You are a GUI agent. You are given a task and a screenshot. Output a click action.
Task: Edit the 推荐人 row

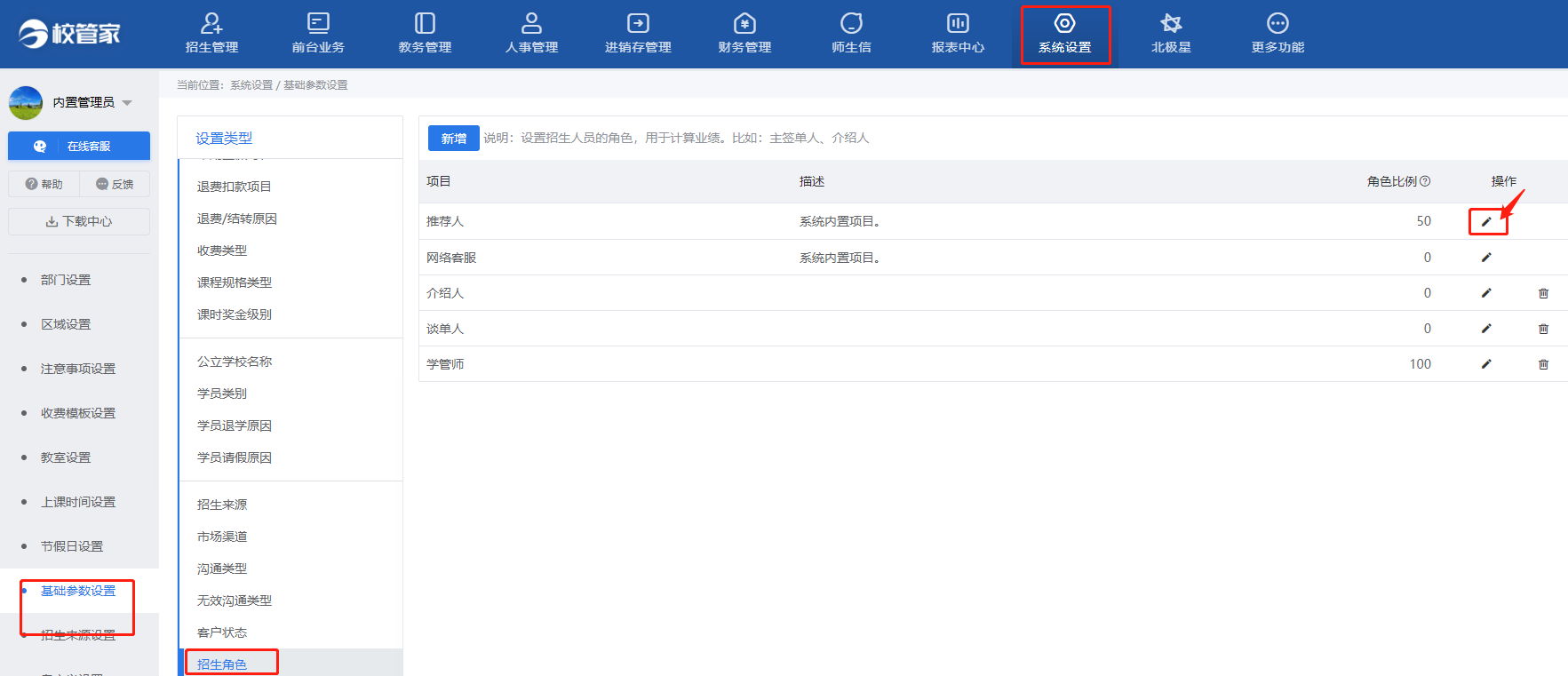tap(1486, 221)
